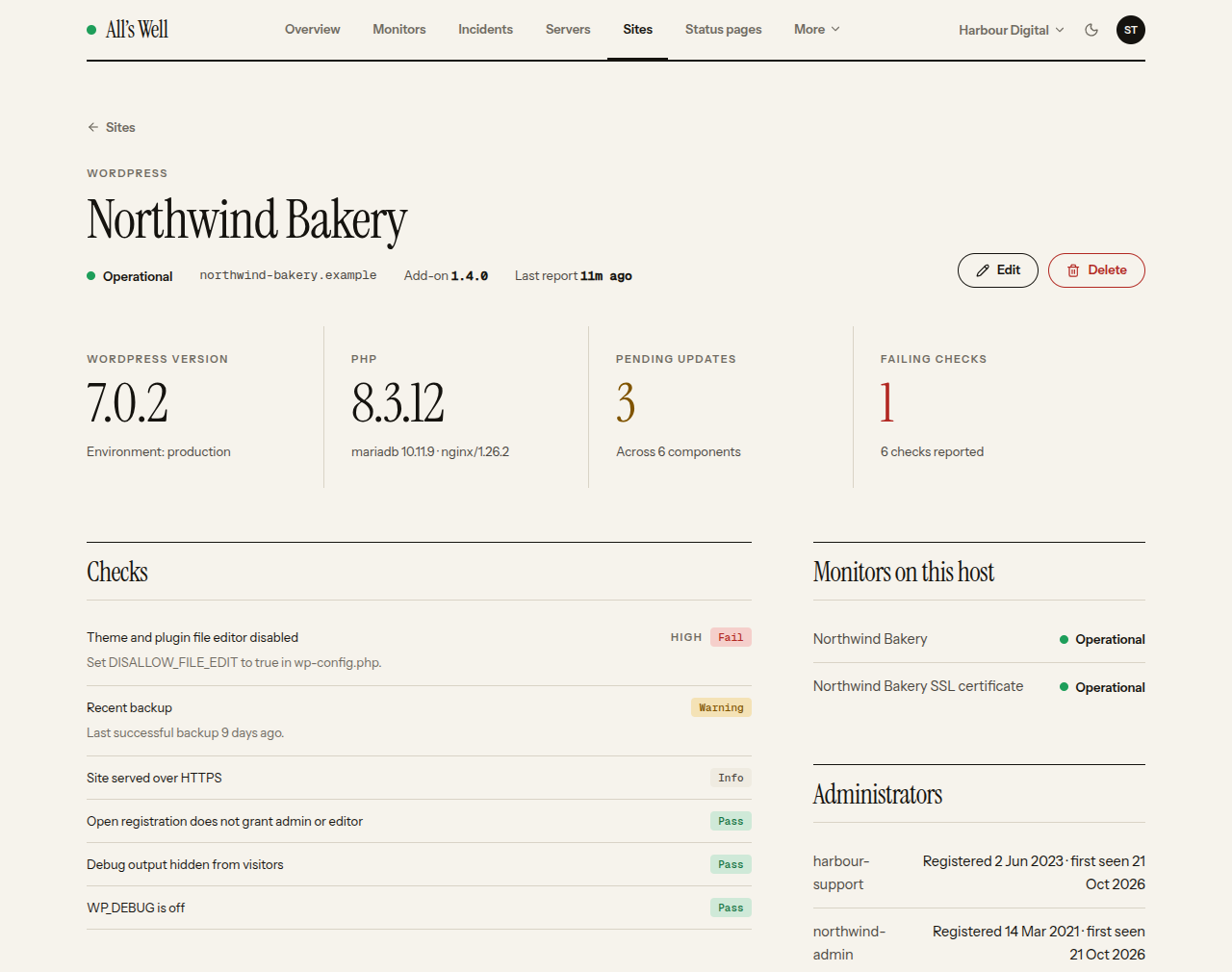Viewport: 1232px width, 972px height.
Task: Open the ST user avatar menu
Action: click(1131, 30)
